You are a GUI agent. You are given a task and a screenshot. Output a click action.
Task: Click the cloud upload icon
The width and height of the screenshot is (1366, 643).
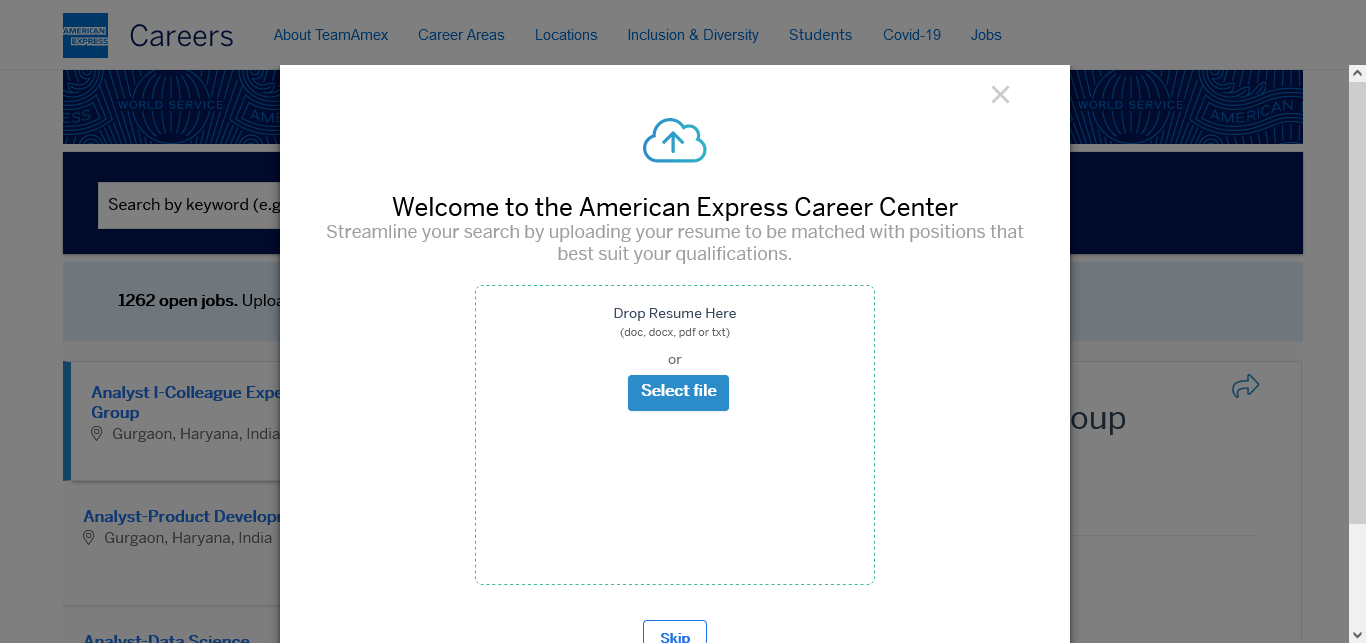tap(674, 141)
